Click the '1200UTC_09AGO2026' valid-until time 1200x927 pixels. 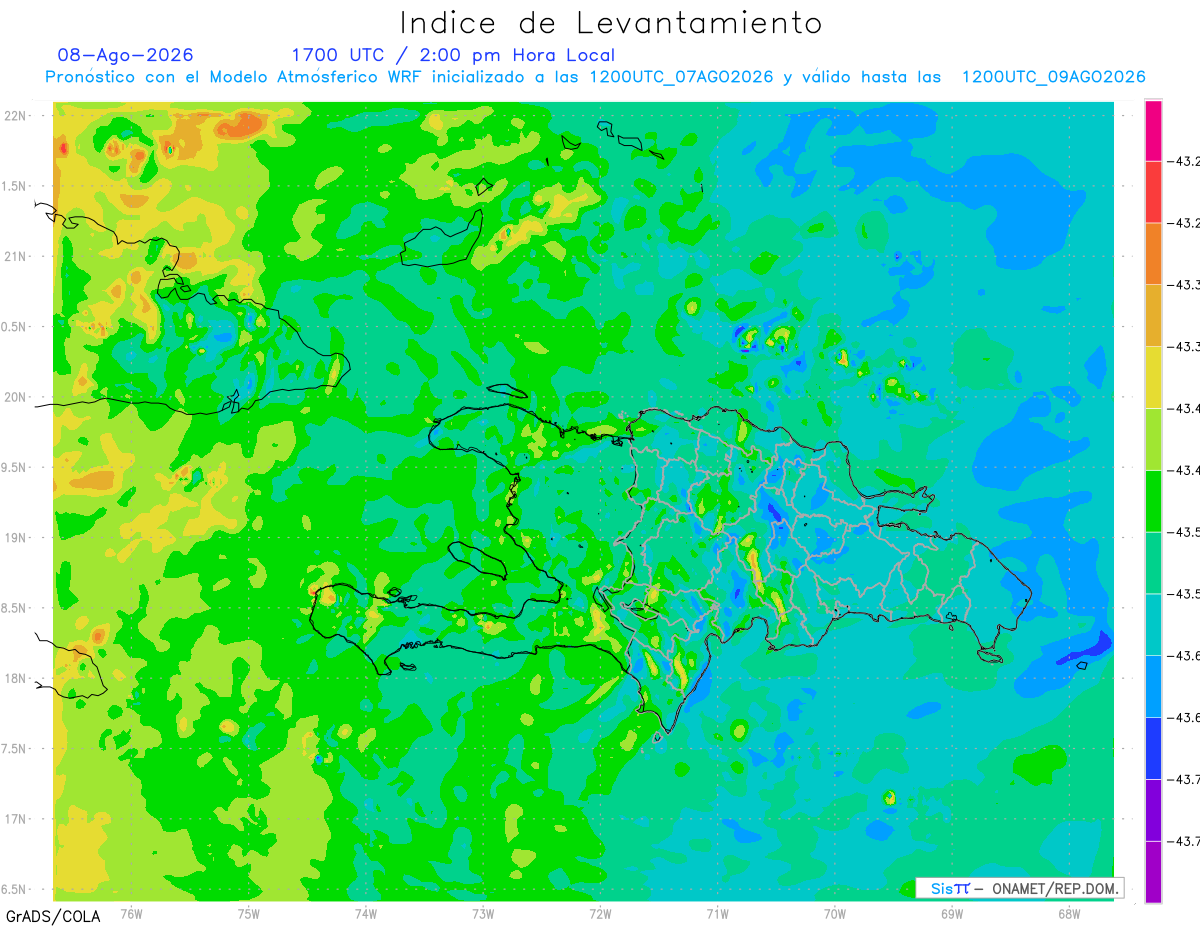tap(1053, 77)
